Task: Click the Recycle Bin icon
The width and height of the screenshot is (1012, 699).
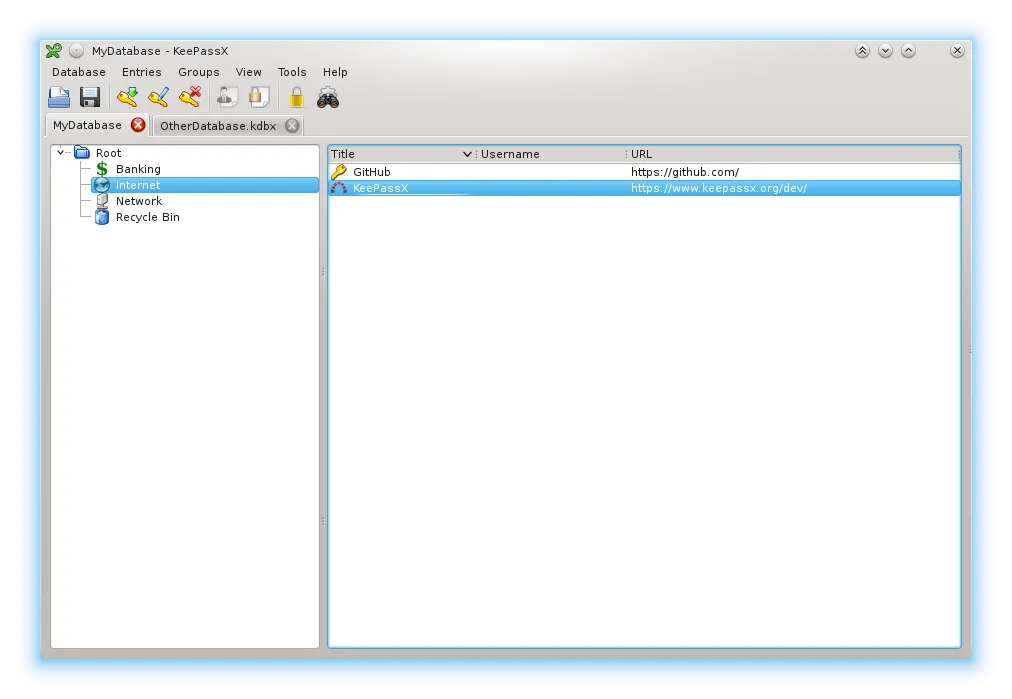Action: tap(102, 217)
